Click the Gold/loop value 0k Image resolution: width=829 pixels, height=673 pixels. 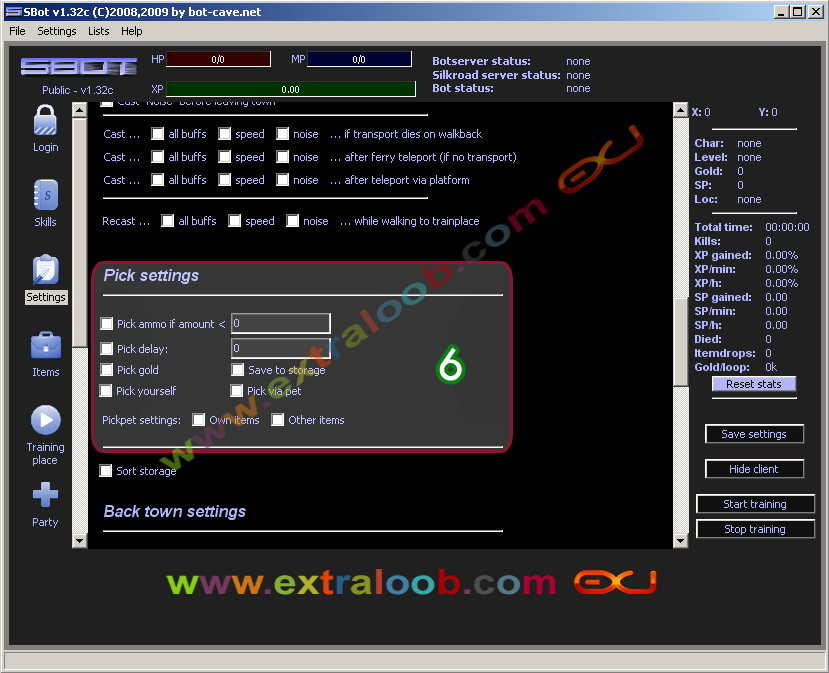click(771, 367)
